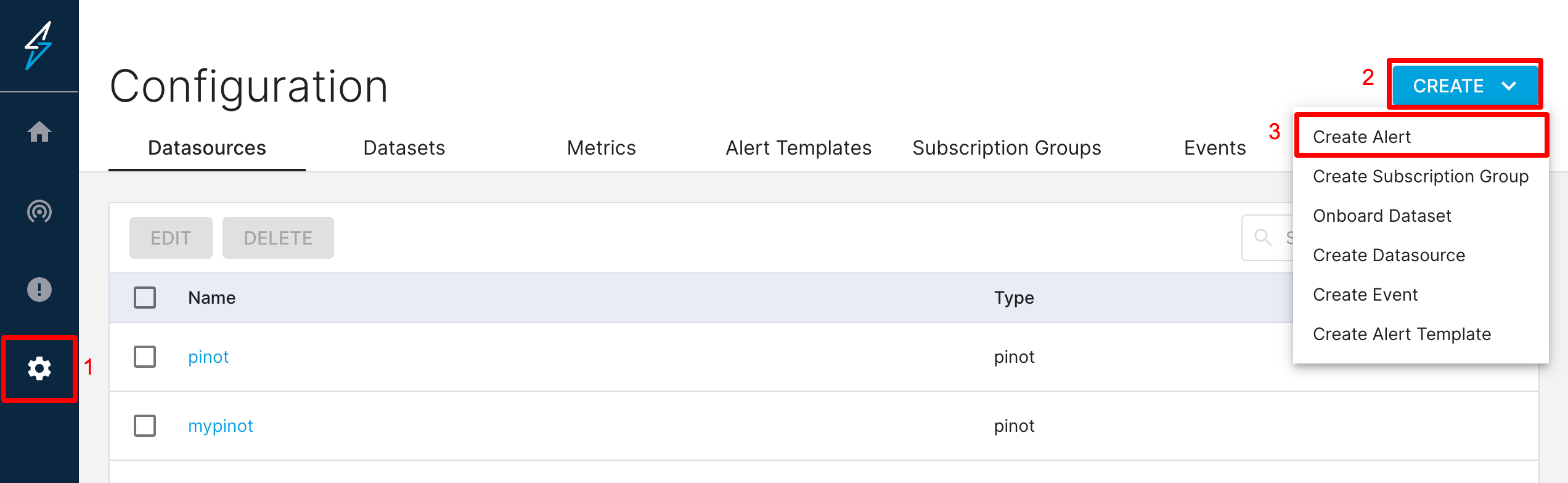Open the Configuration gear icon

[x=39, y=368]
